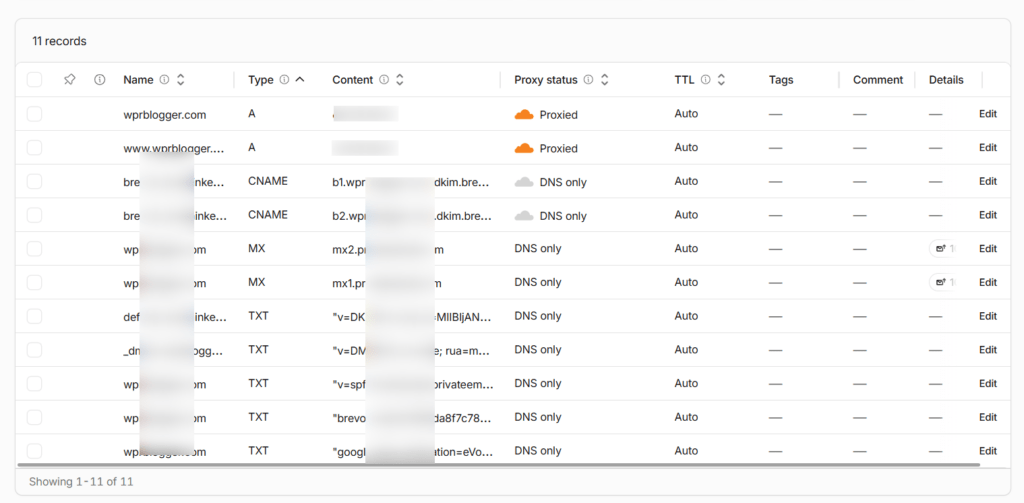
Task: Click the mx1 content cell
Action: click(389, 282)
